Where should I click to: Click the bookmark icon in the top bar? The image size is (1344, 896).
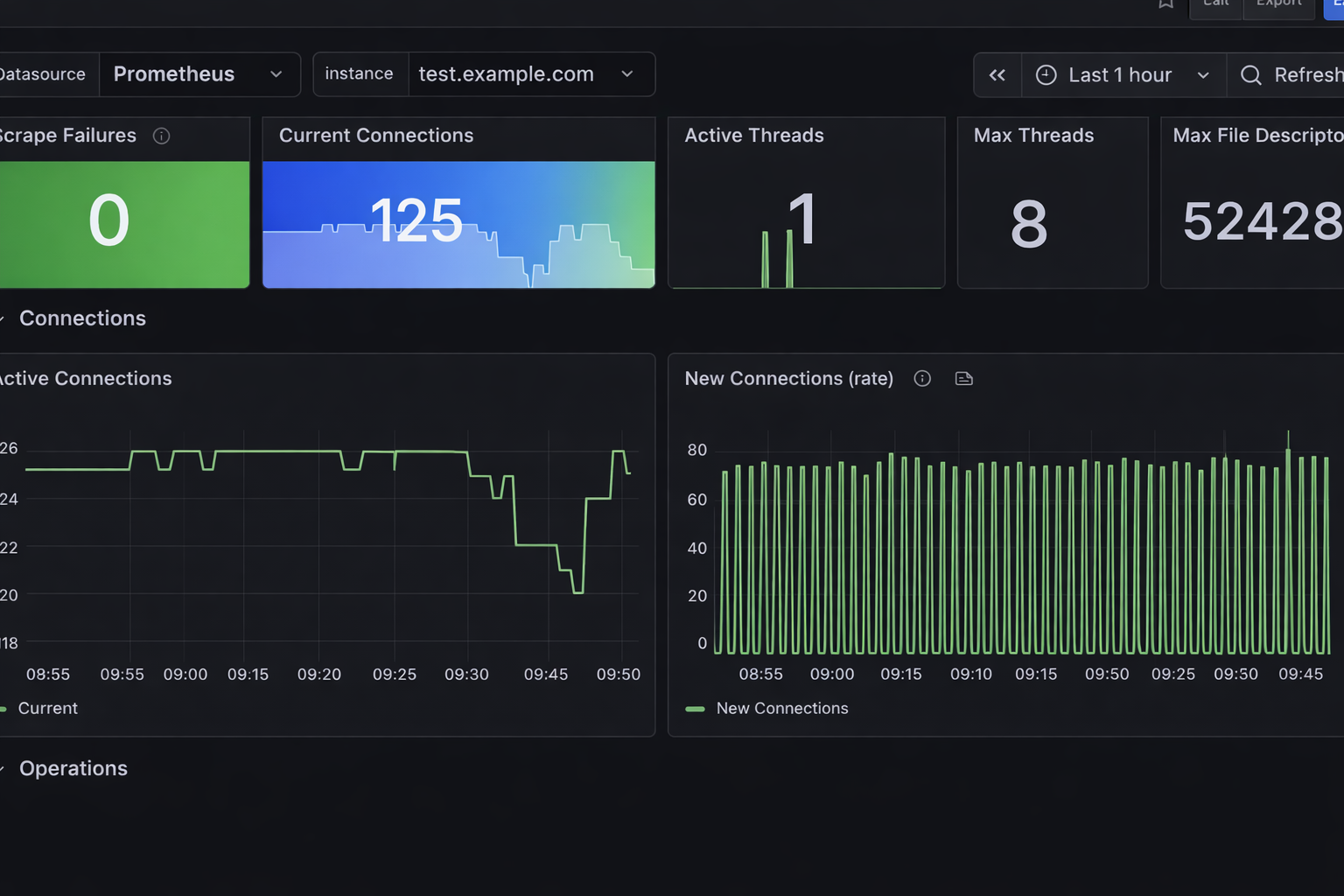1165,3
